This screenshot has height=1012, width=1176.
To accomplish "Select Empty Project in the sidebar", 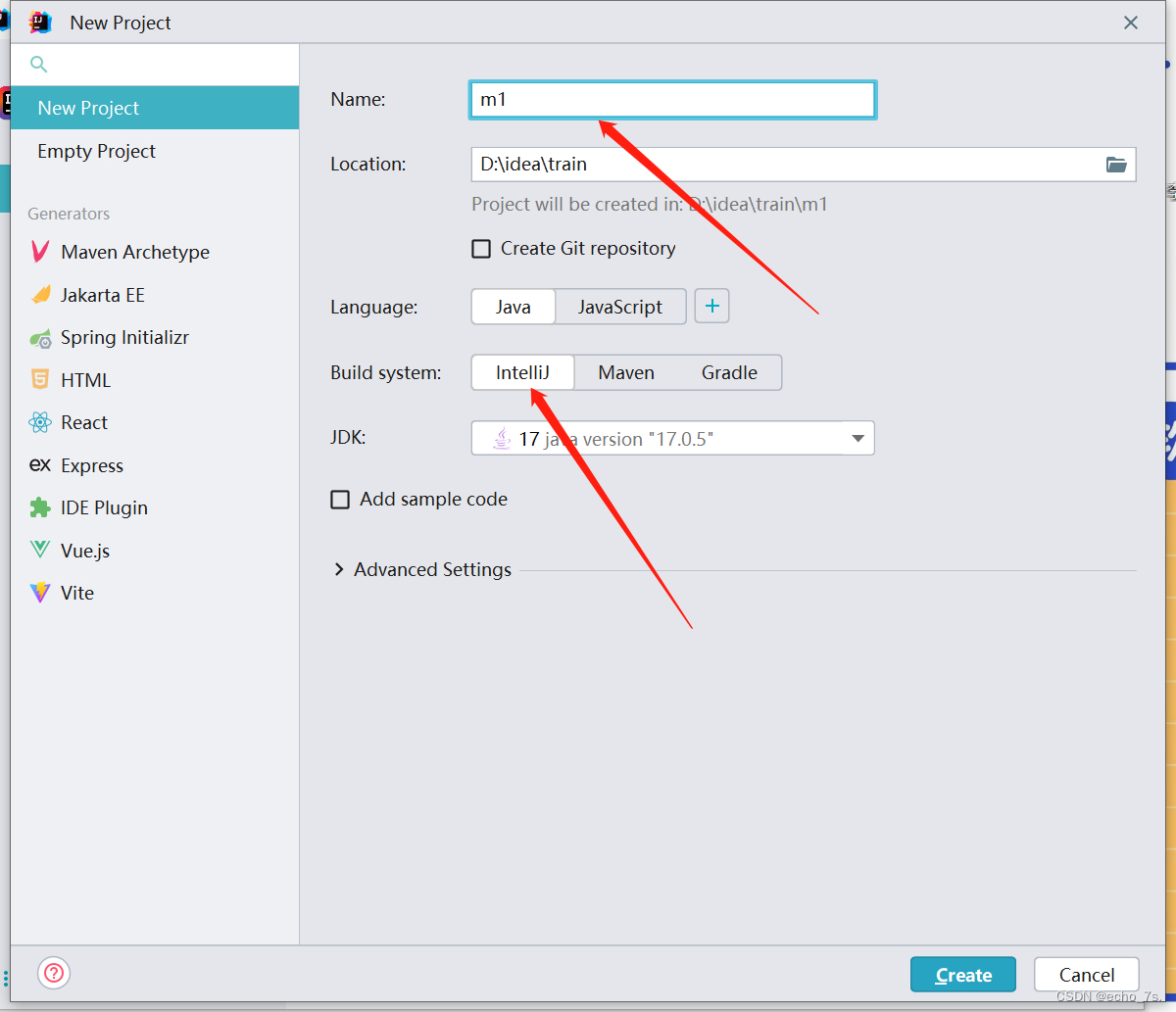I will [x=155, y=151].
